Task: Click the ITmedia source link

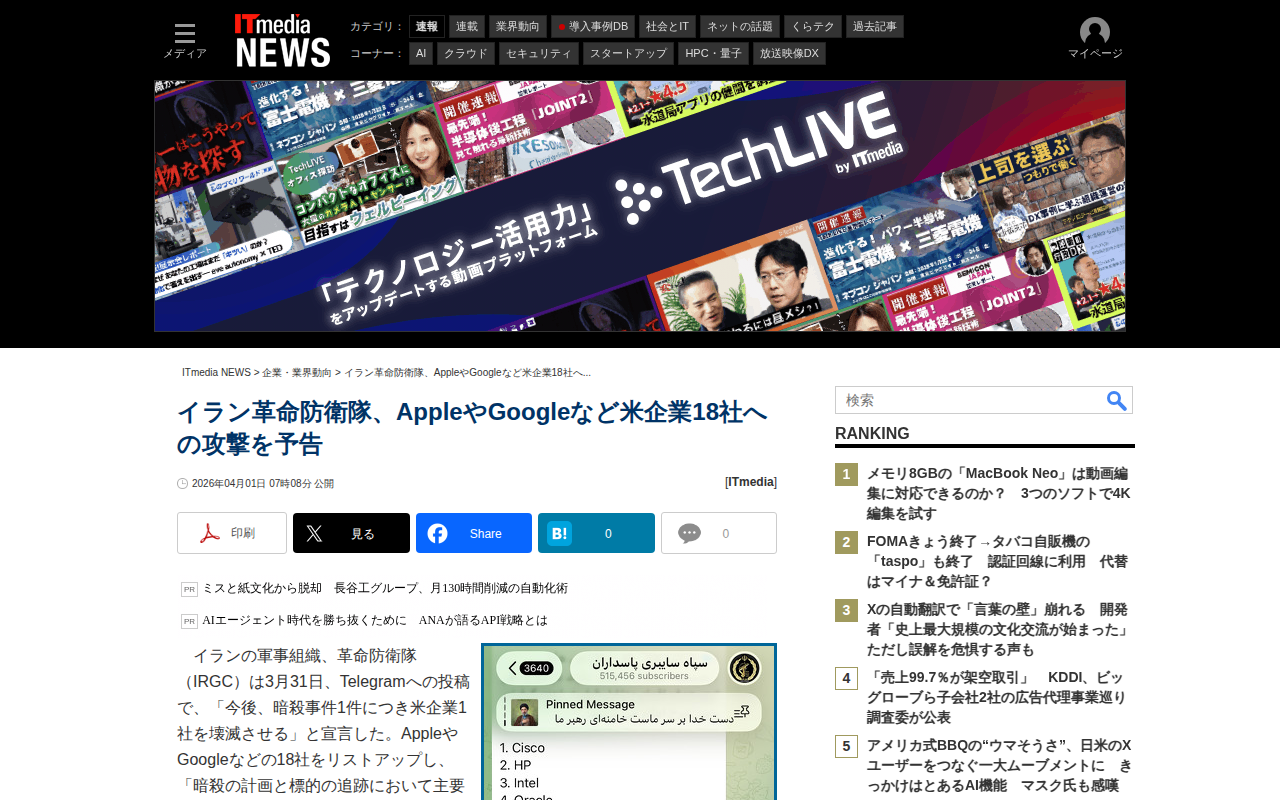Action: click(752, 482)
